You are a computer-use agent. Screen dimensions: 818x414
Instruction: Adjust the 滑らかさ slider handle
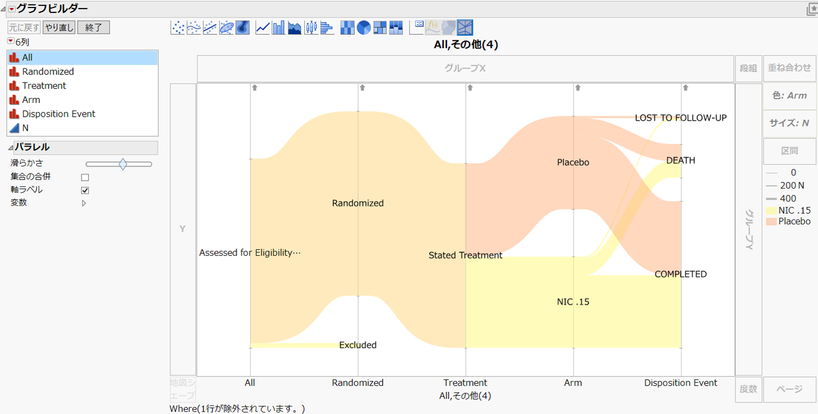pos(123,164)
